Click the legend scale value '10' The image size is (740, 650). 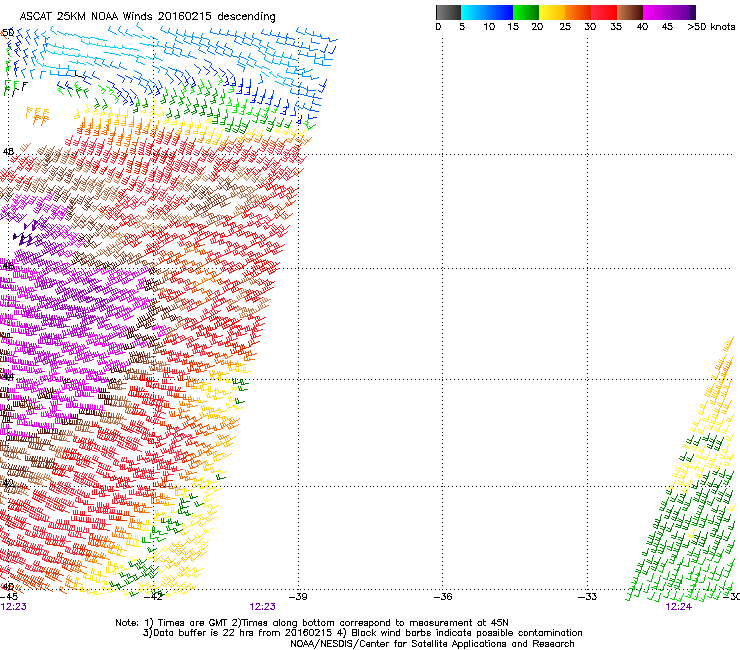point(489,27)
